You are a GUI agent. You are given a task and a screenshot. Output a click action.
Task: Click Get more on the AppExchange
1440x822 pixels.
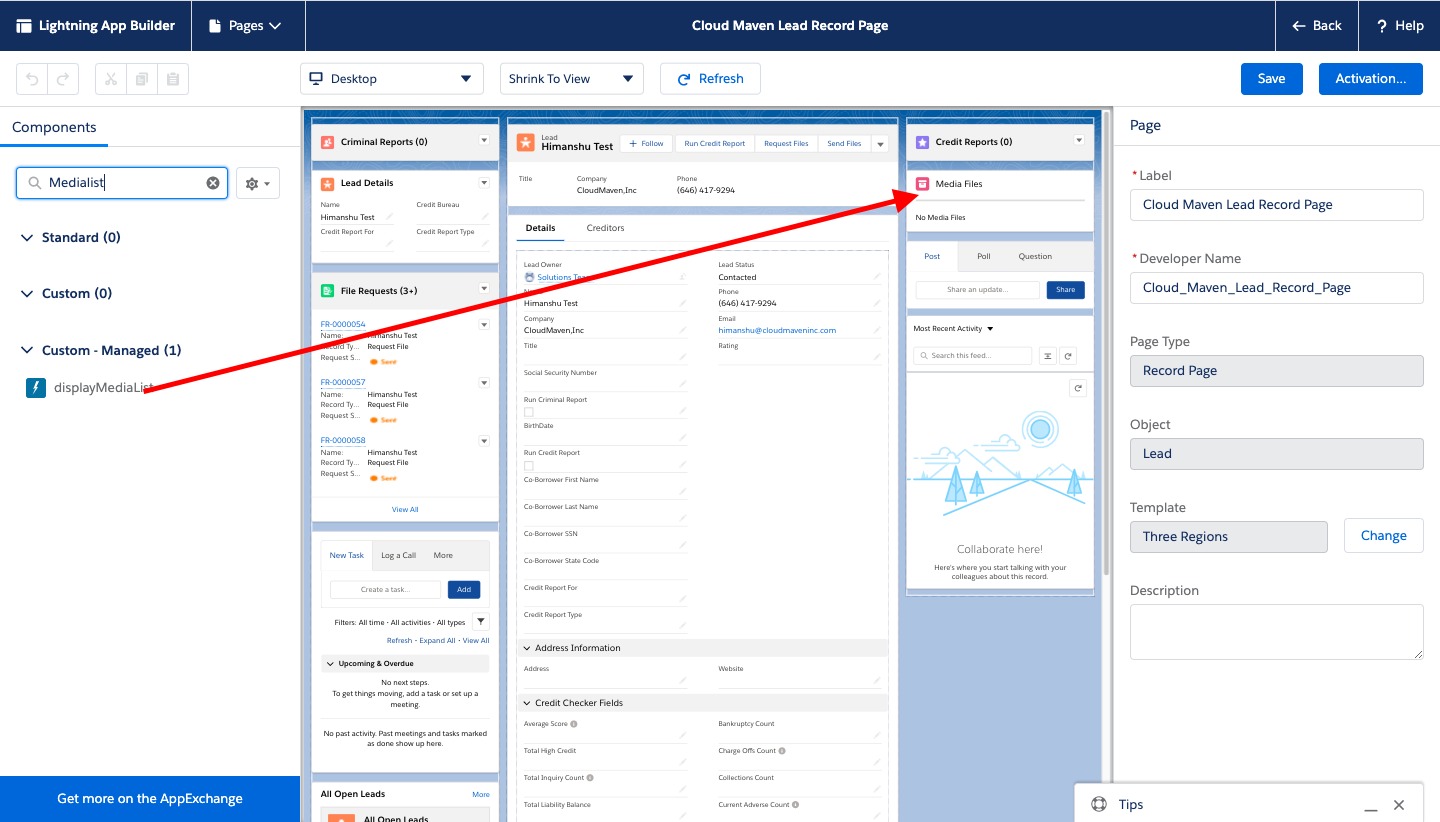coord(150,799)
